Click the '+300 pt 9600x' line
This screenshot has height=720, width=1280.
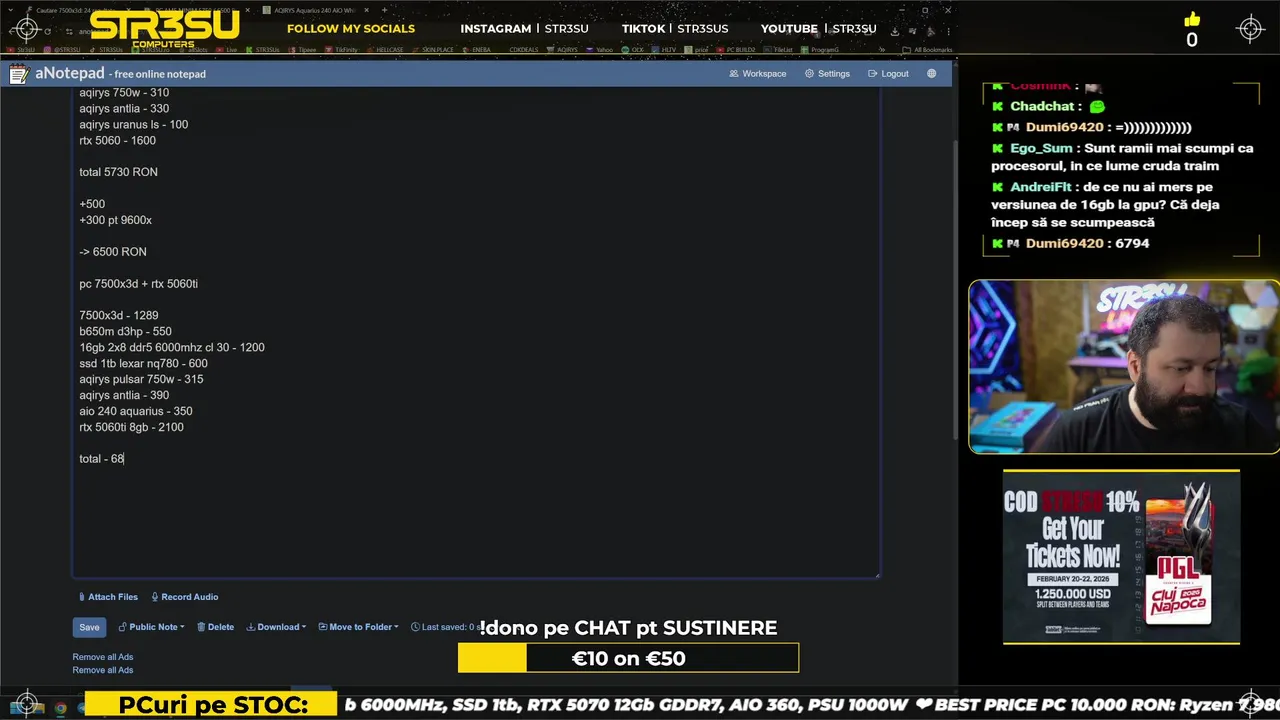115,220
